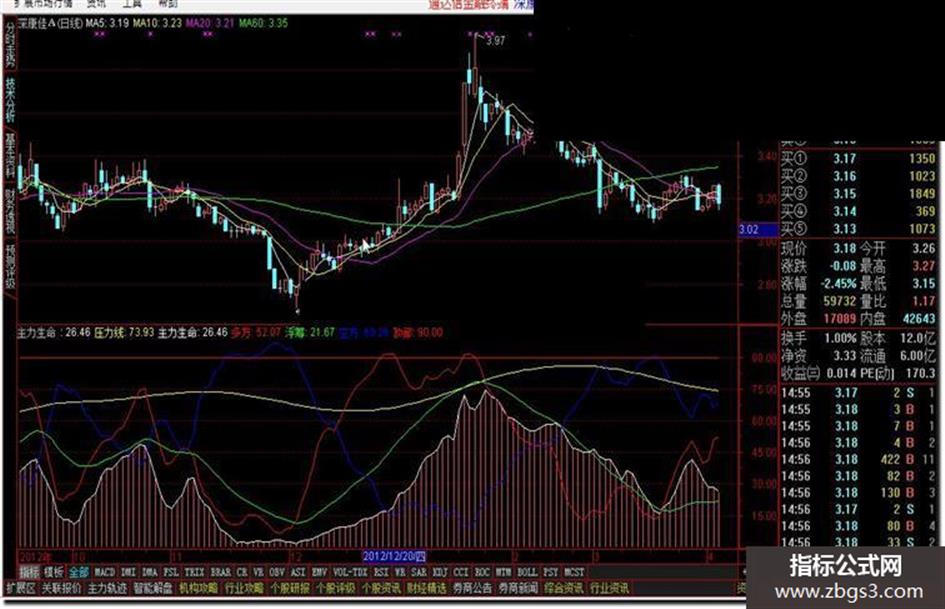Switch the sub-chart to the BOLL indicator
945x609 pixels.
[x=527, y=572]
